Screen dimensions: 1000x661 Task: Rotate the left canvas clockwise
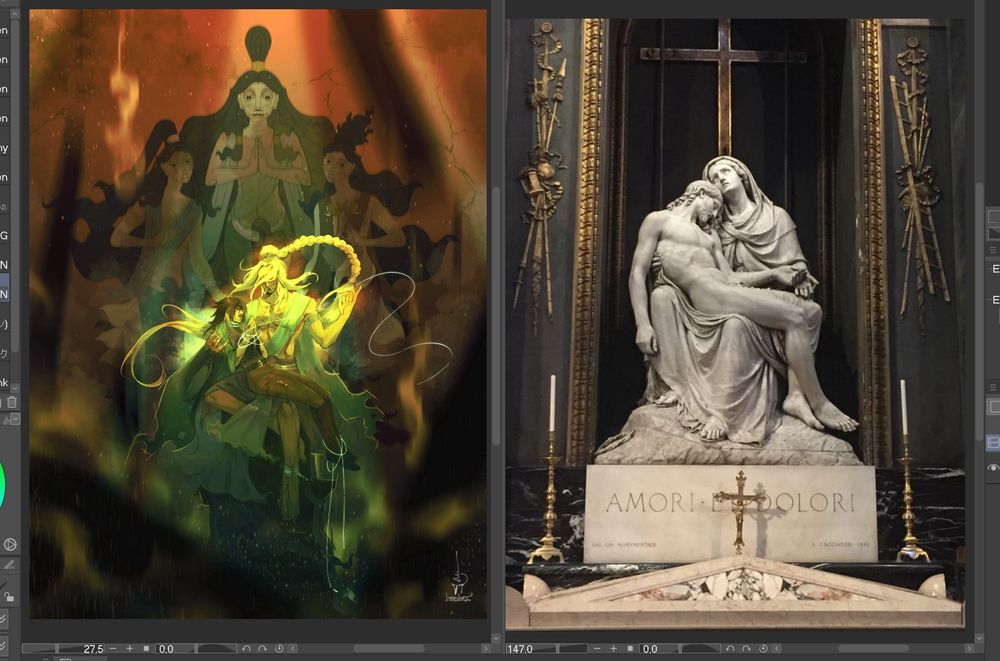262,648
